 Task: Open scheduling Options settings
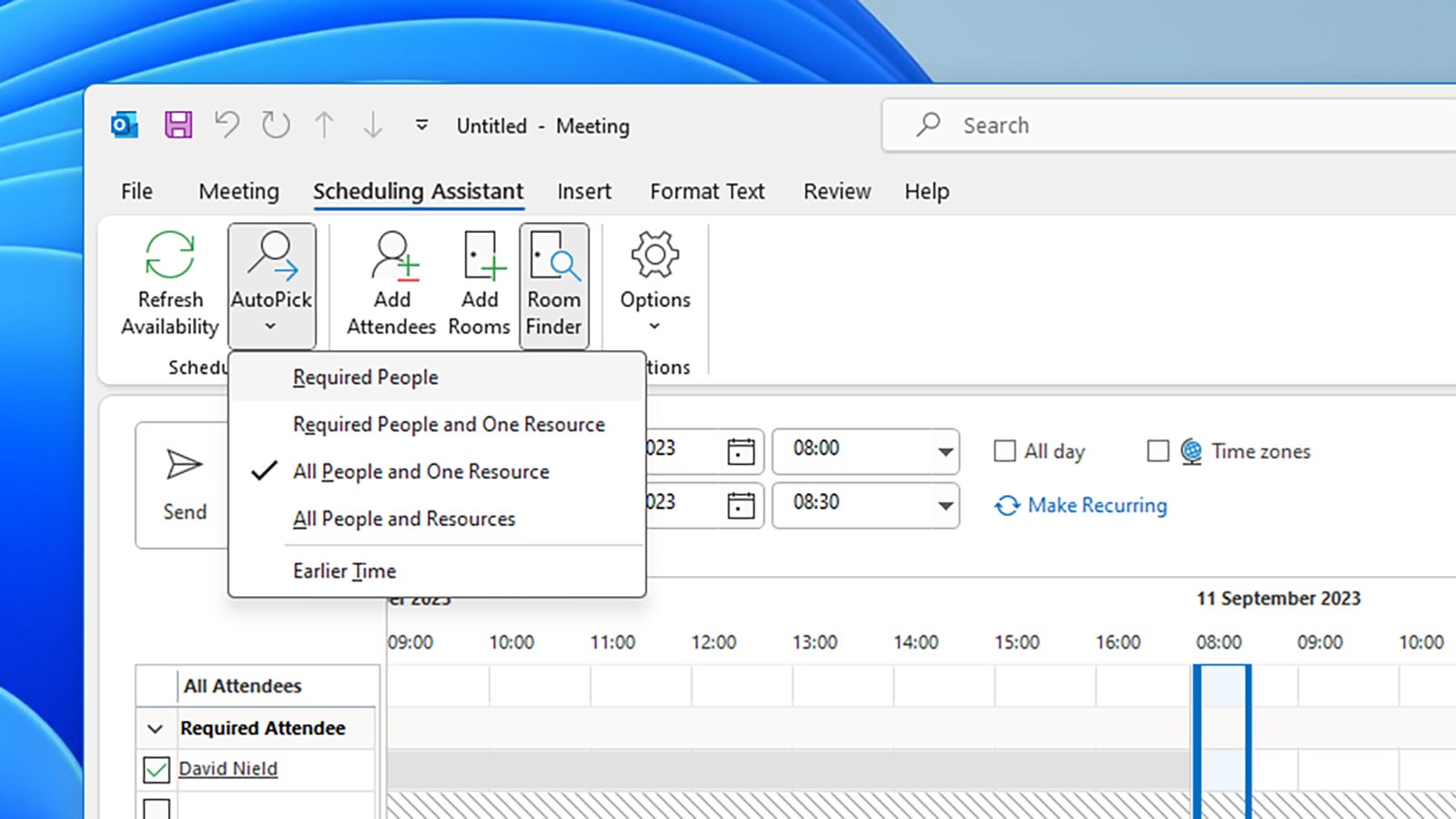pos(654,282)
